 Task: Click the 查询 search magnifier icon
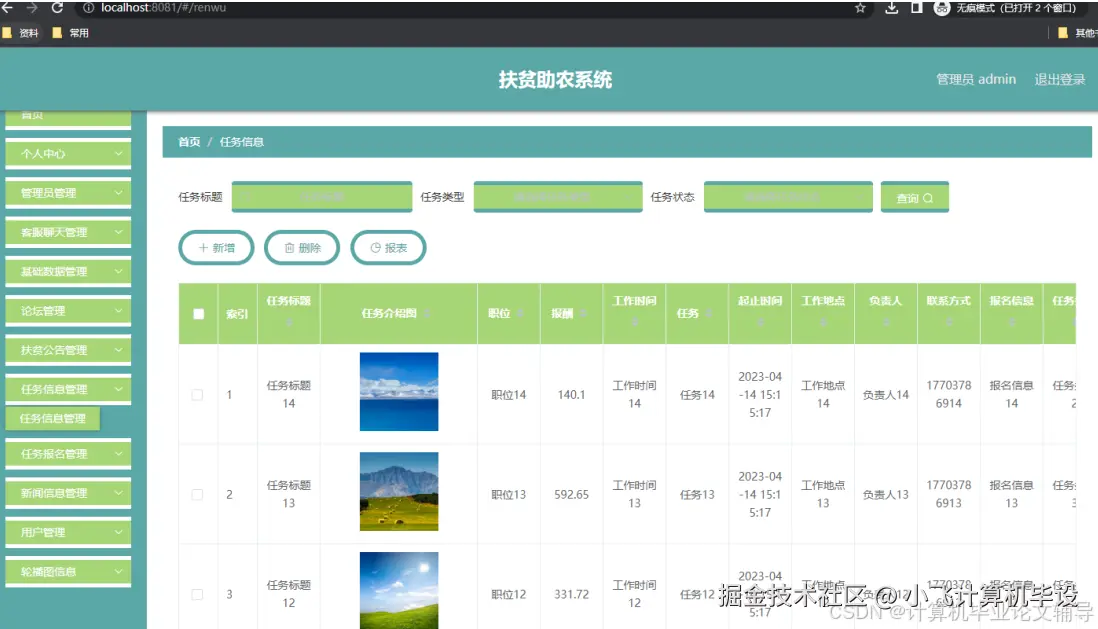(x=929, y=197)
